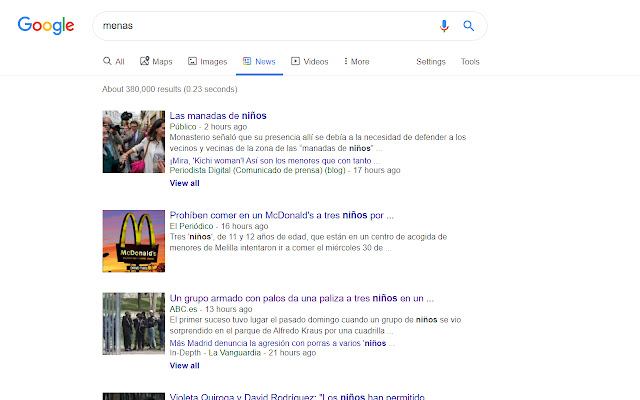Open the Maps tab

click(x=156, y=61)
